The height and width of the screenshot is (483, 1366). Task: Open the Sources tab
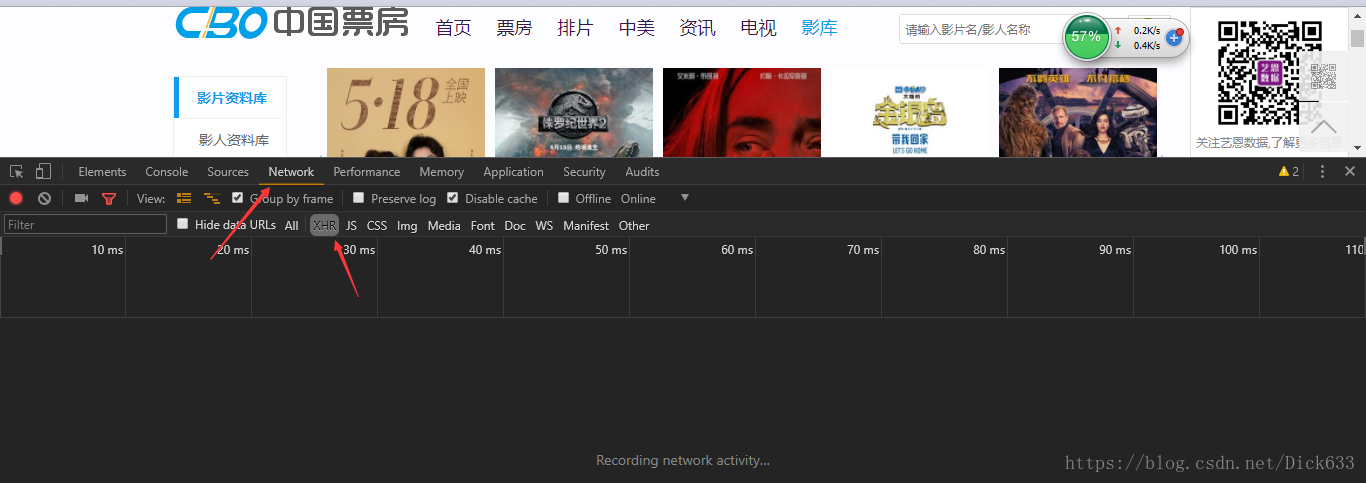pos(228,172)
